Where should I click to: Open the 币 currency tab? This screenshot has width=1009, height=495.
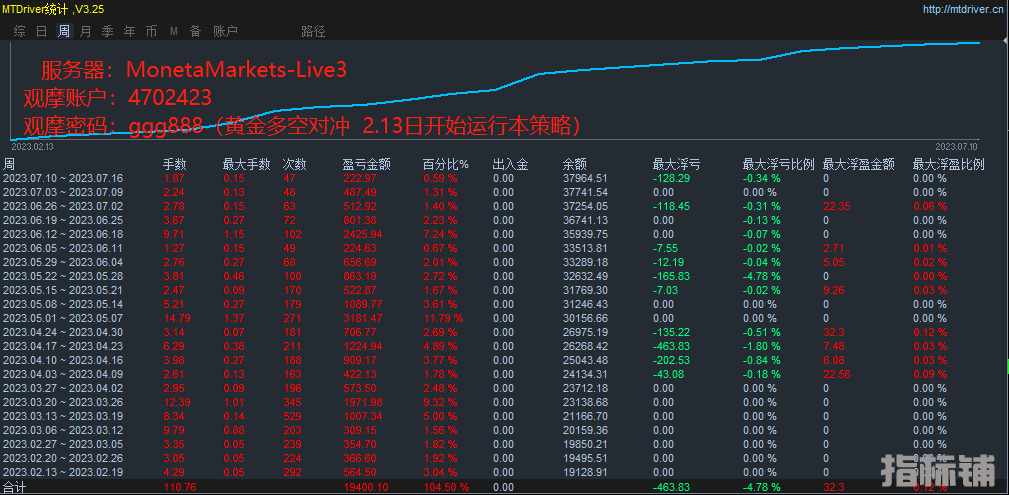pyautogui.click(x=151, y=31)
